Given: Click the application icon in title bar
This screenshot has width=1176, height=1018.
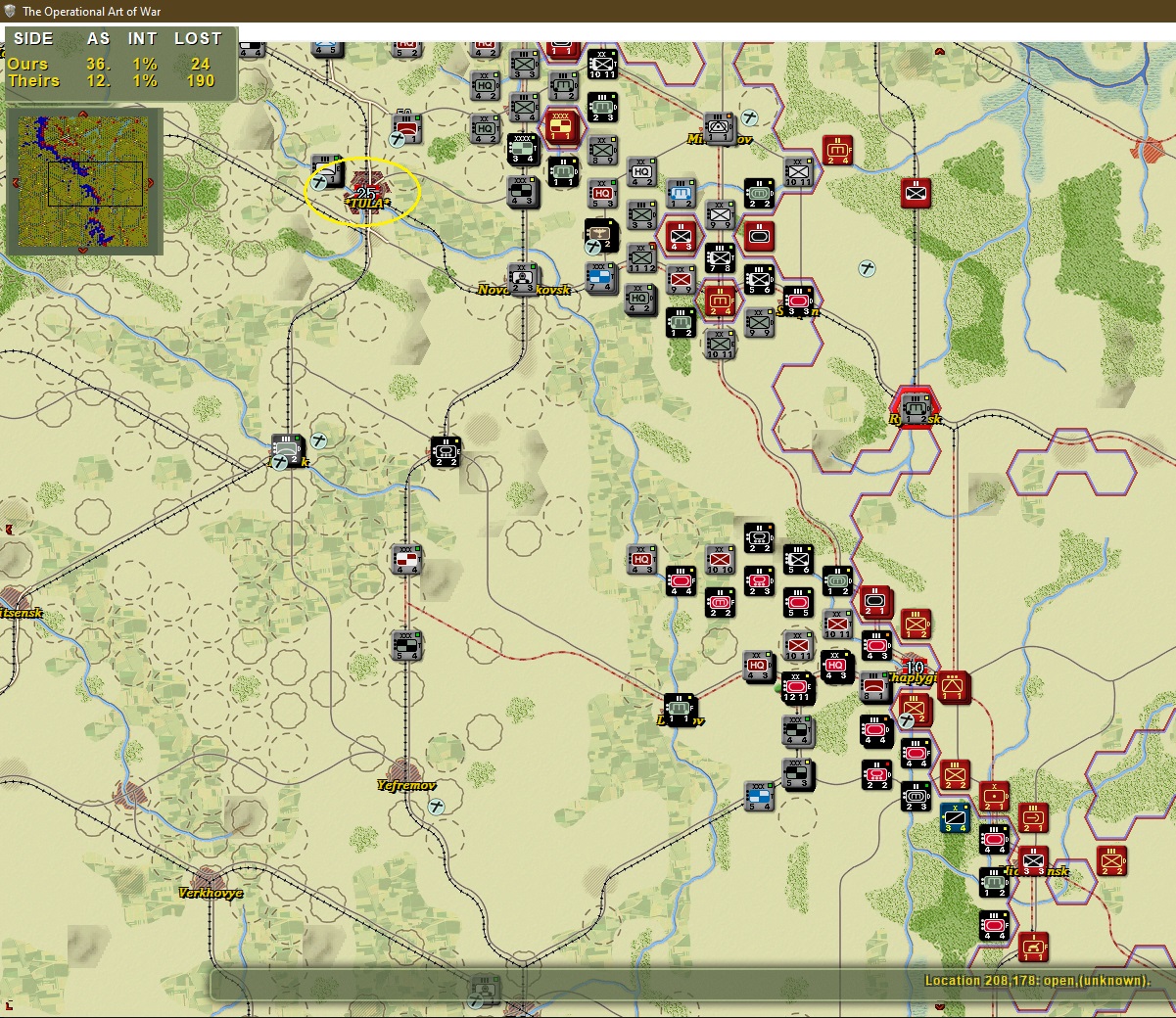Looking at the screenshot, I should (x=11, y=11).
